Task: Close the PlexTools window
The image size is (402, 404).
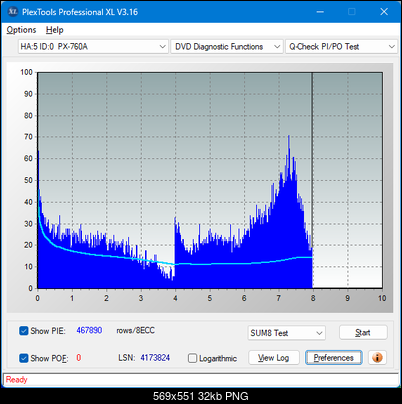Action: (384, 12)
